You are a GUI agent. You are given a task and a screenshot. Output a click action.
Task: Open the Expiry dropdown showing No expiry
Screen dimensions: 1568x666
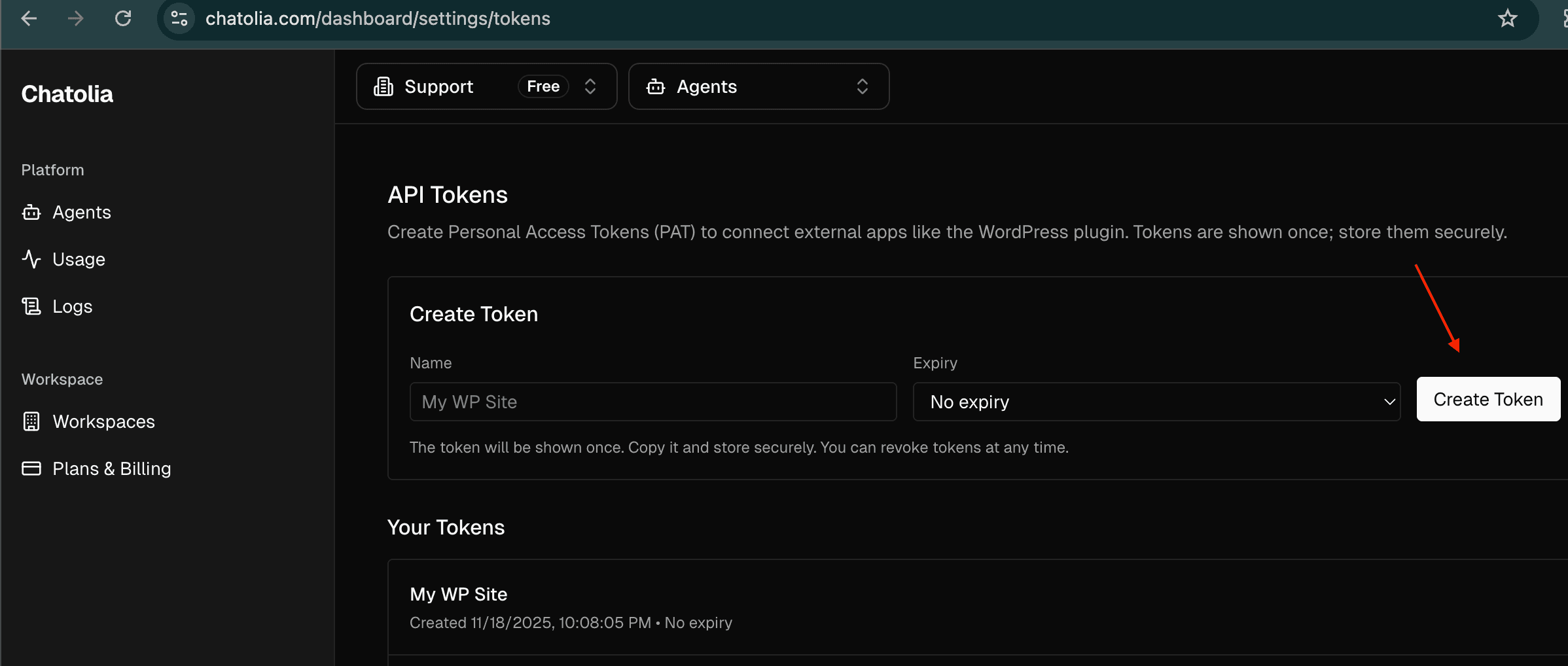(1156, 402)
